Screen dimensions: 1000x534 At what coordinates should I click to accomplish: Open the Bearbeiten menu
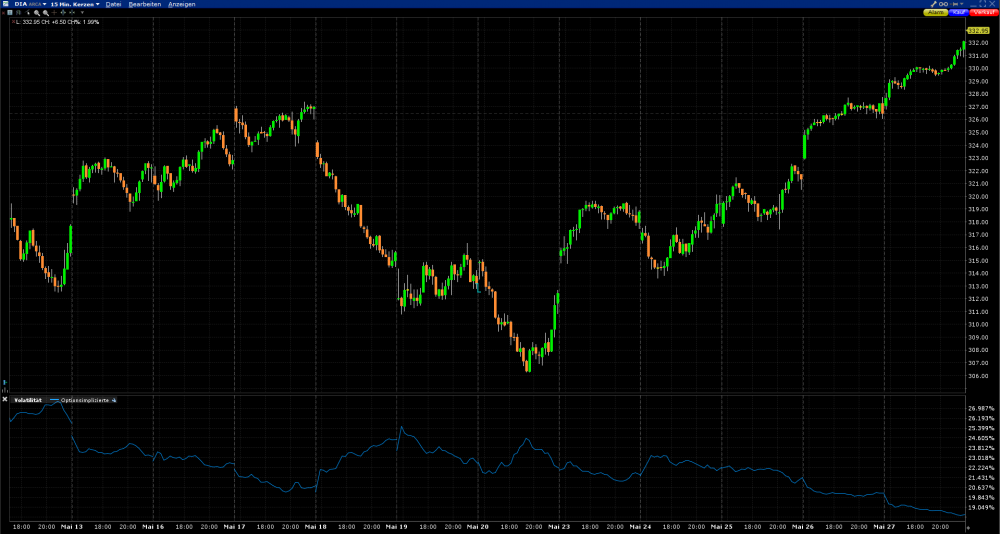(x=145, y=4)
